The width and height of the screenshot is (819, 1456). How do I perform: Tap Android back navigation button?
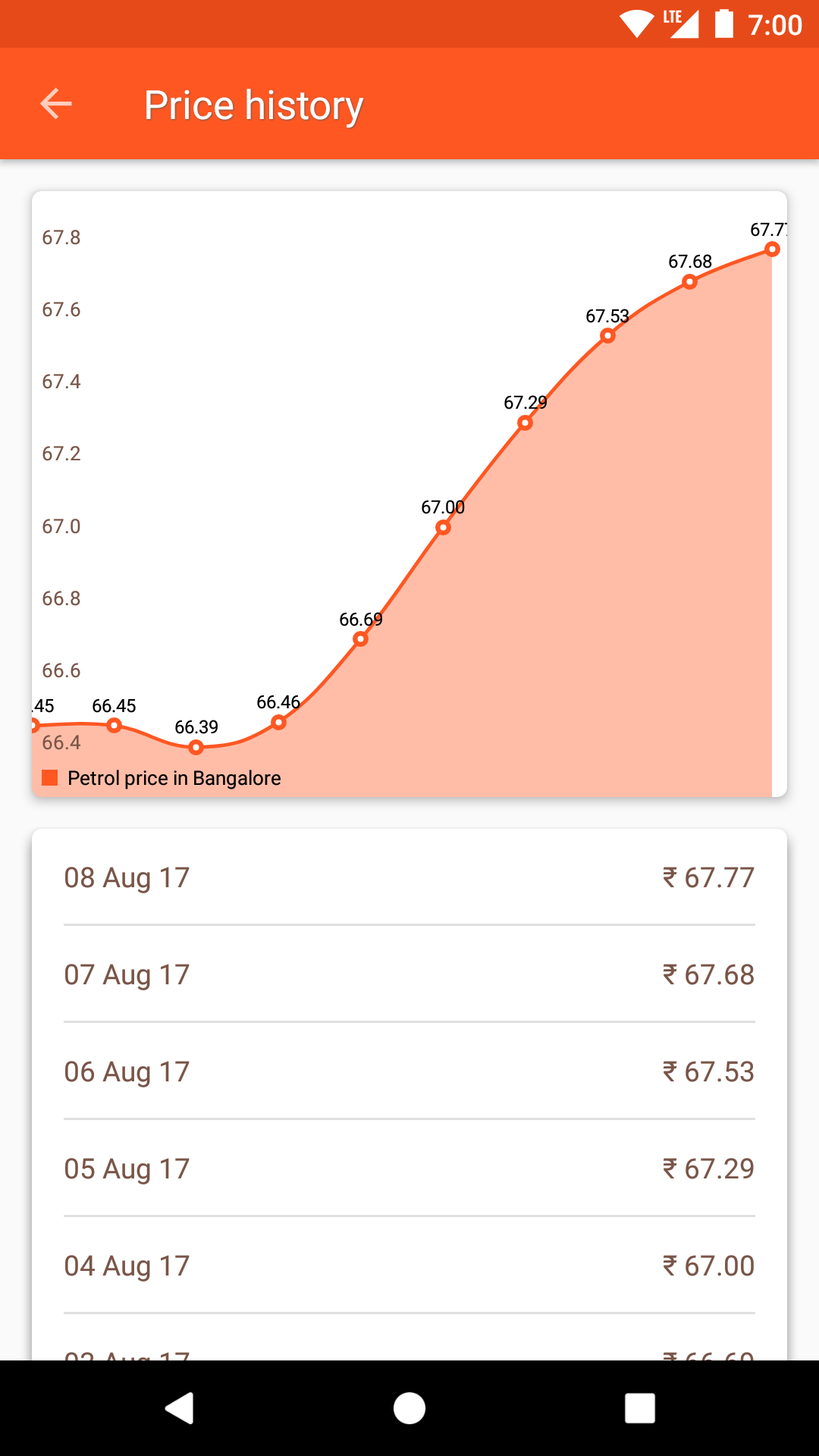(180, 1408)
